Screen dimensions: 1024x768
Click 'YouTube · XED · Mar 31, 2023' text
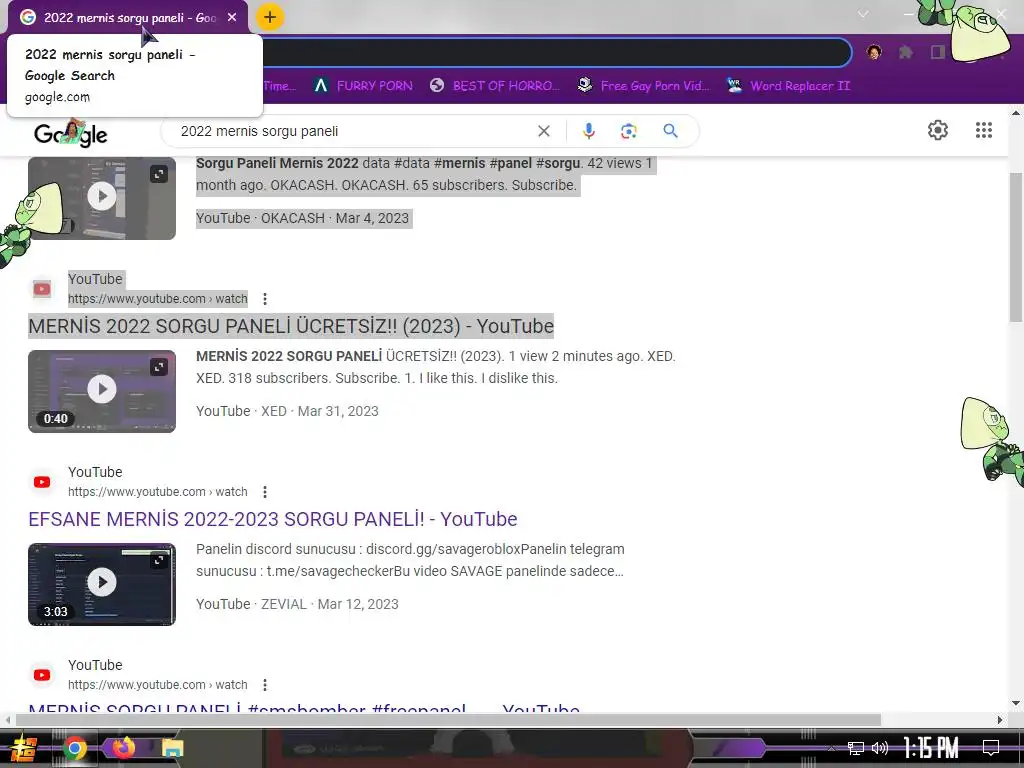(x=287, y=411)
